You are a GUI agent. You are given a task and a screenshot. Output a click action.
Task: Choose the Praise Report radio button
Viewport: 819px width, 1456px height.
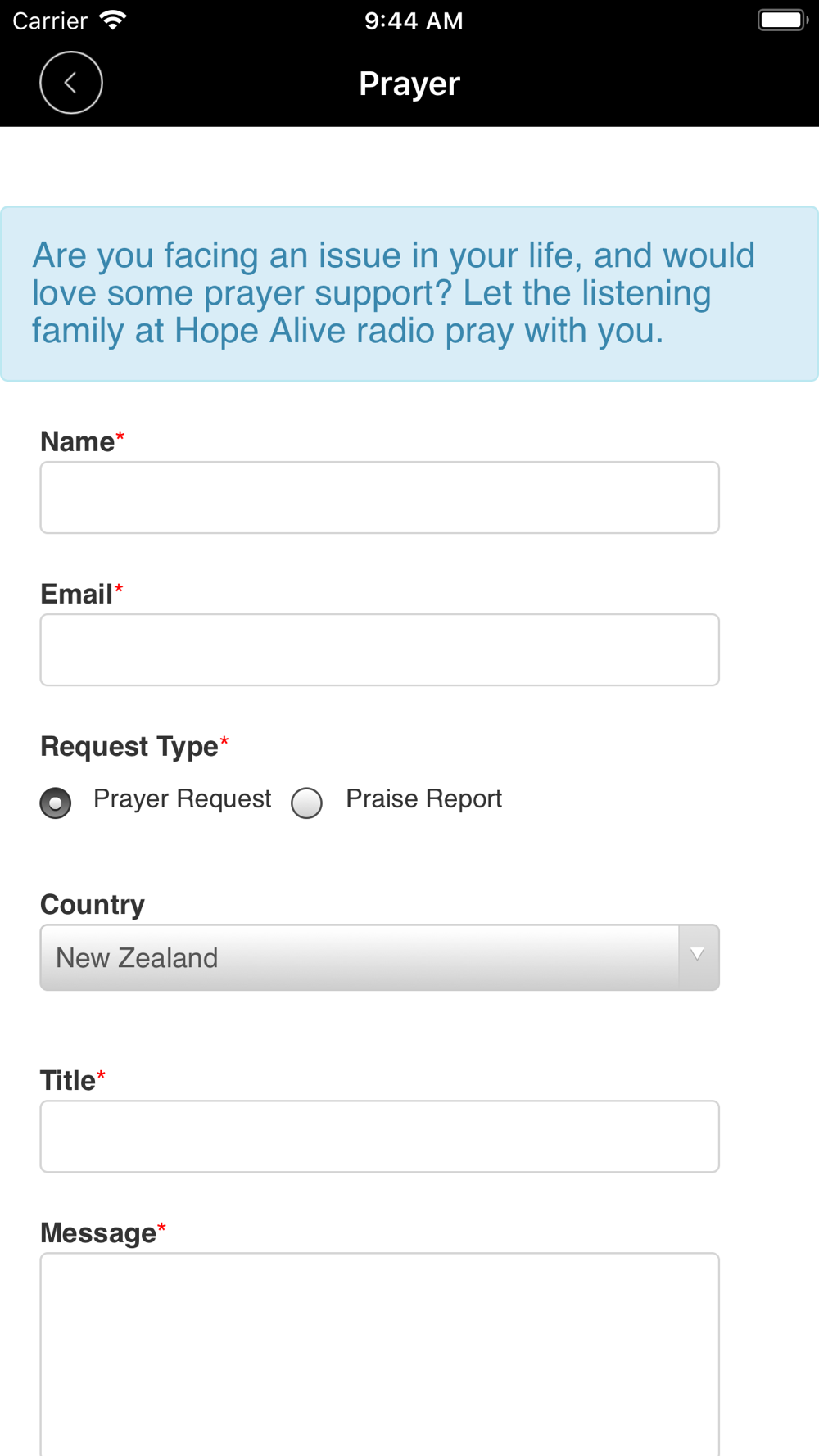307,803
